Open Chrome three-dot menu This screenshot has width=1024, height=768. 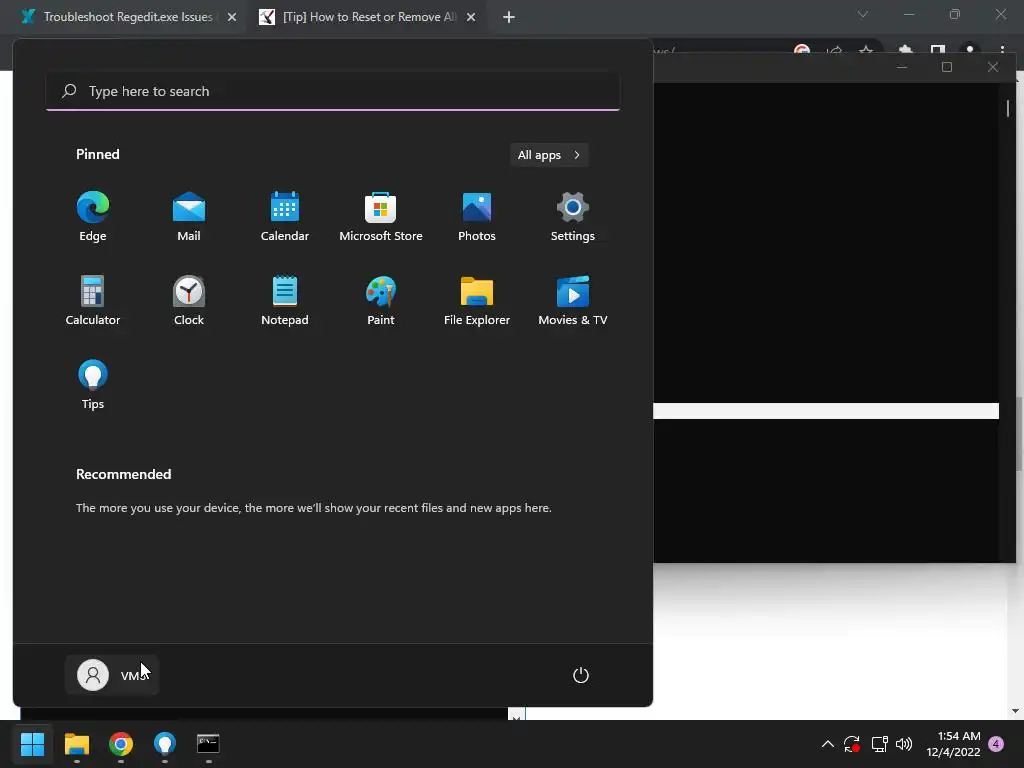pos(1002,50)
